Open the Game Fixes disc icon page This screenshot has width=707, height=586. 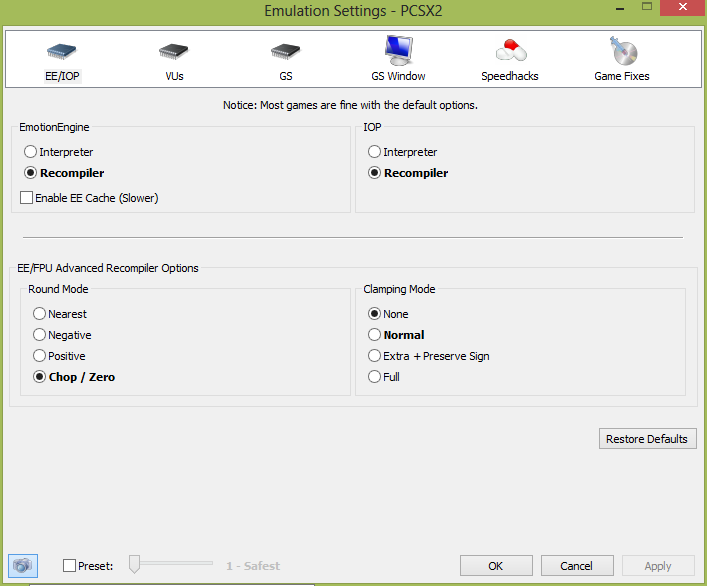coord(623,50)
